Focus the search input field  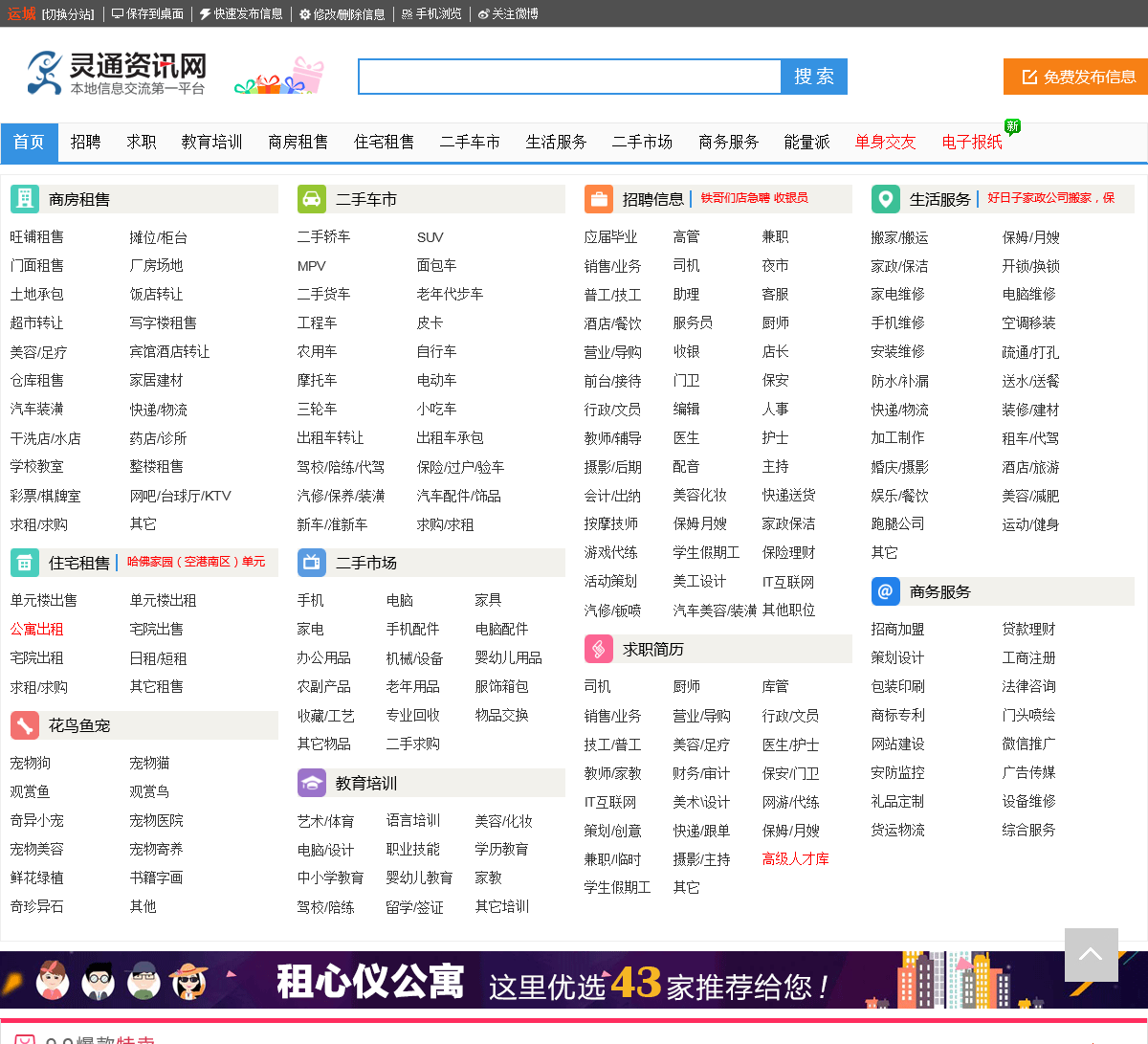click(x=569, y=77)
